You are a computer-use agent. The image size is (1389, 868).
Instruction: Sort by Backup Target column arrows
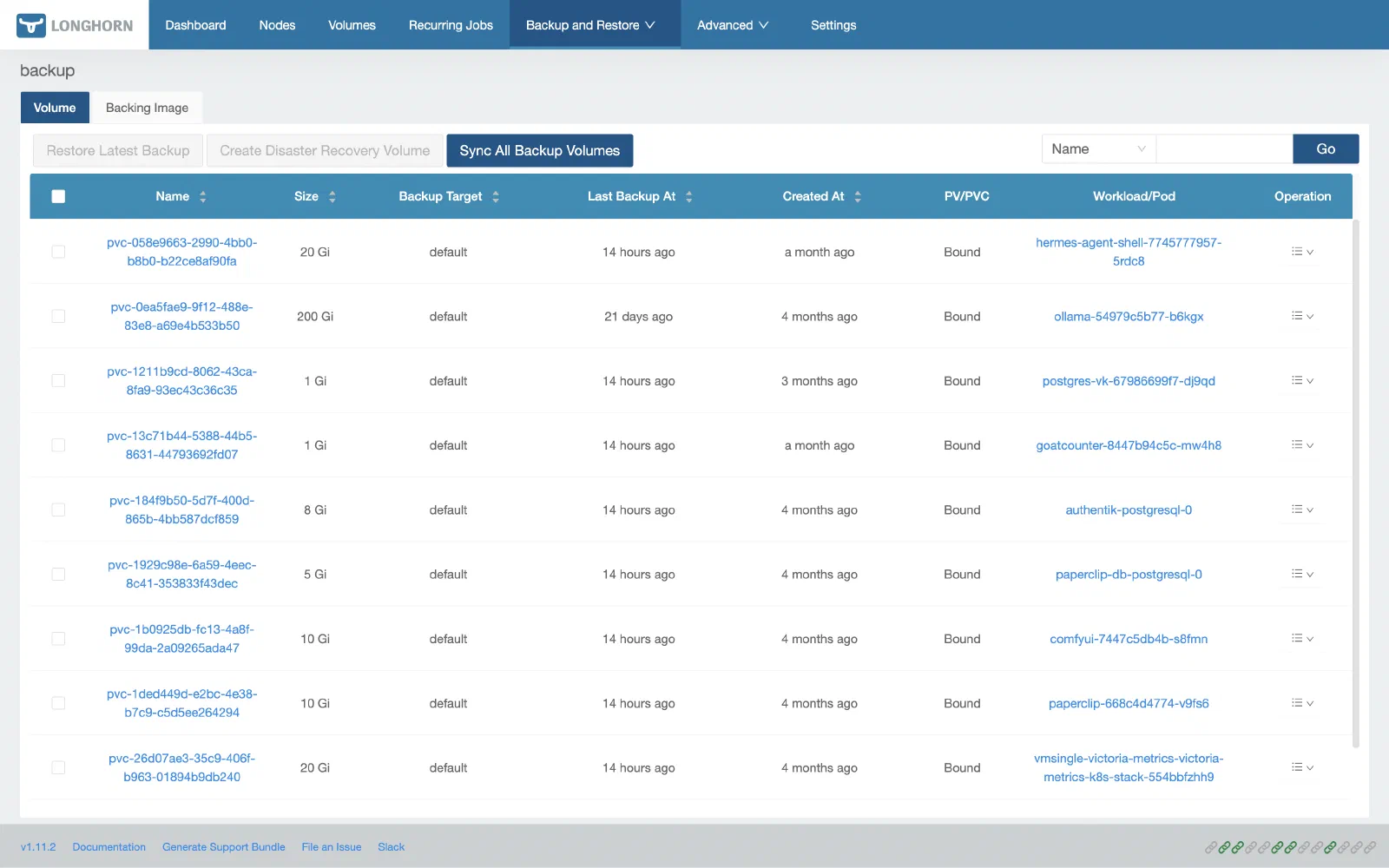(x=496, y=197)
